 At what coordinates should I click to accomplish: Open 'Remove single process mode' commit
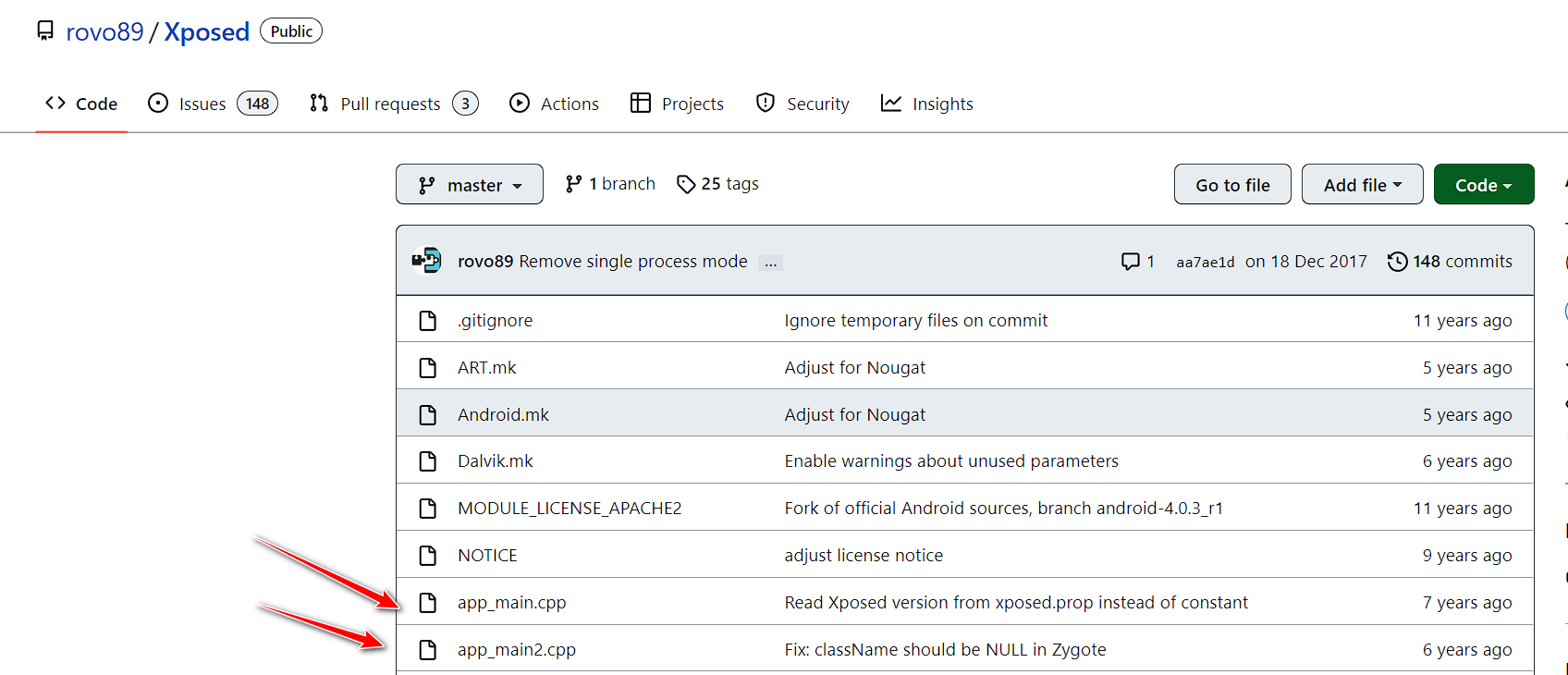[633, 262]
